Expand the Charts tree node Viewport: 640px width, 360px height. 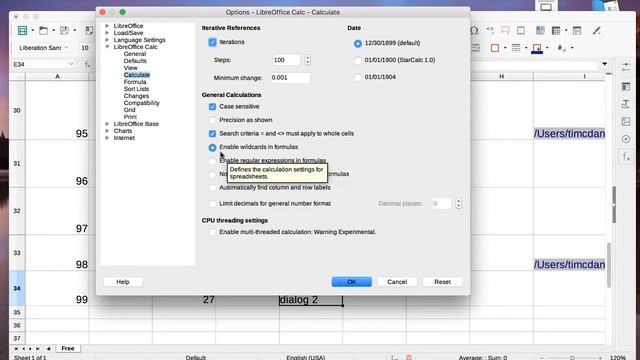point(107,131)
